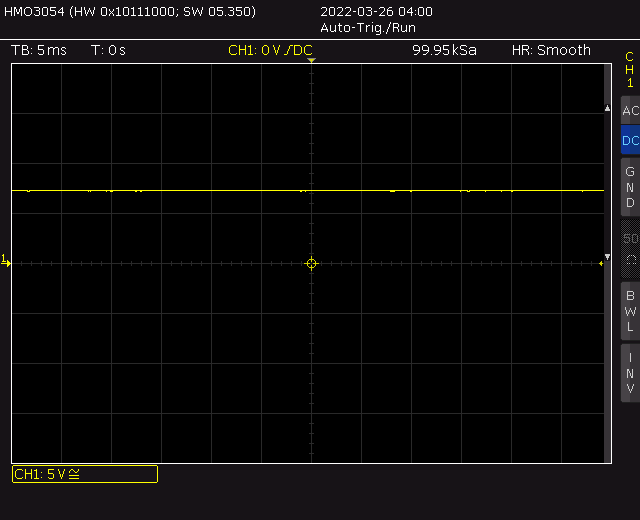Click the trigger time marker at top of grid
Screen dimensions: 640x520
pos(311,62)
